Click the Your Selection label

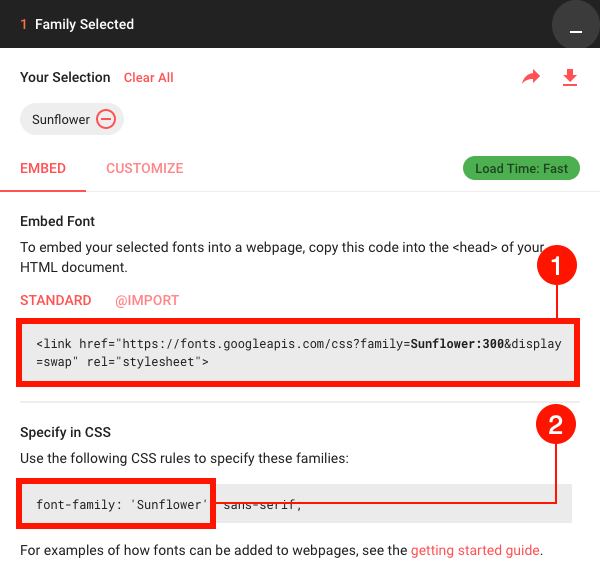(x=65, y=77)
